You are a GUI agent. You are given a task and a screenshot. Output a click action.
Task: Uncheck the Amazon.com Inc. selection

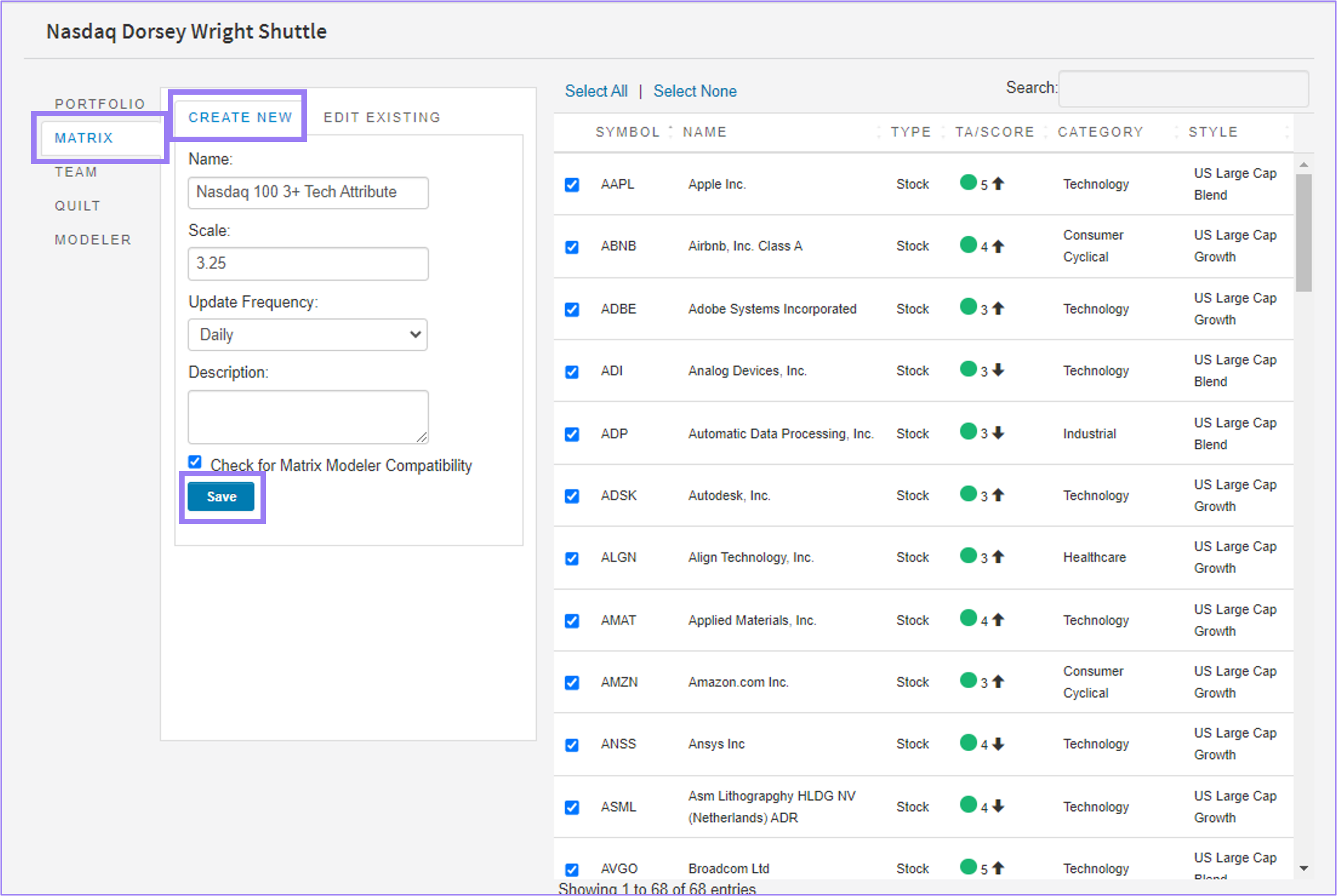572,682
